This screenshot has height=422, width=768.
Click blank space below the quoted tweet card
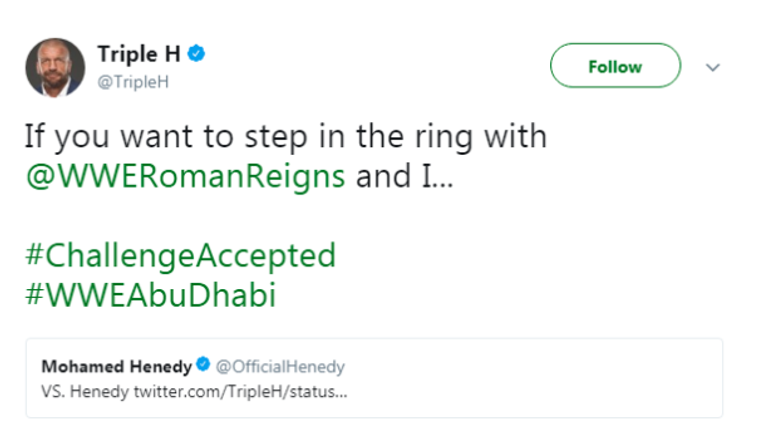coord(384,418)
